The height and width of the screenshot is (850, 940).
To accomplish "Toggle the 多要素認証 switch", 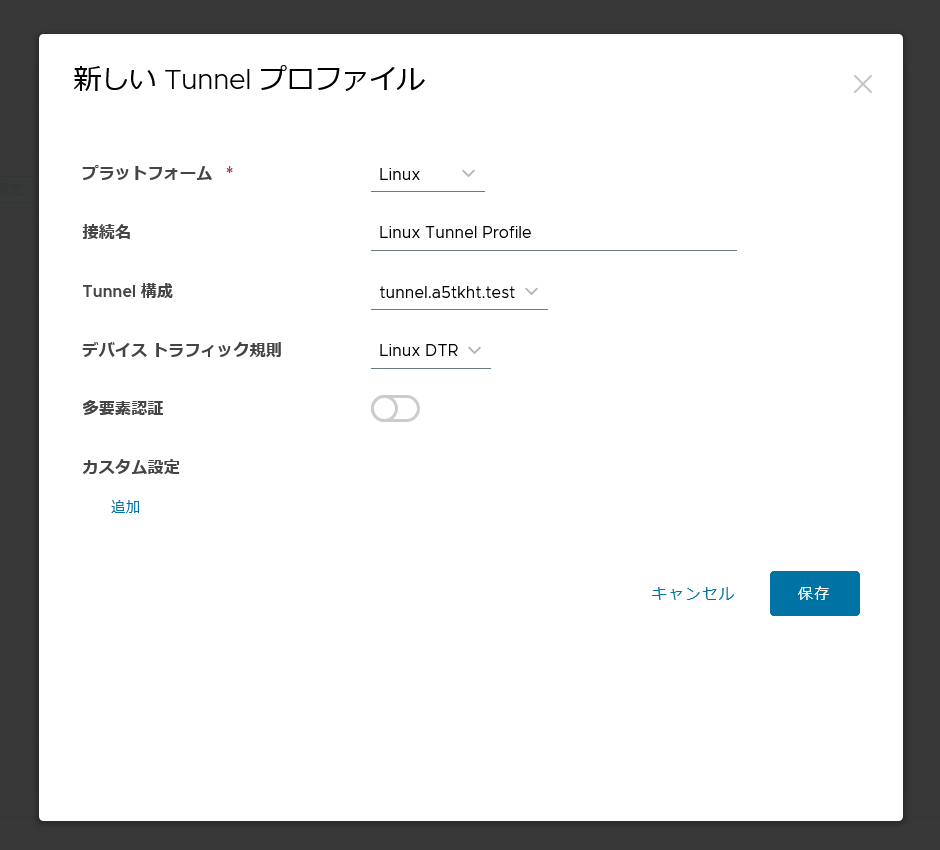I will pos(395,409).
